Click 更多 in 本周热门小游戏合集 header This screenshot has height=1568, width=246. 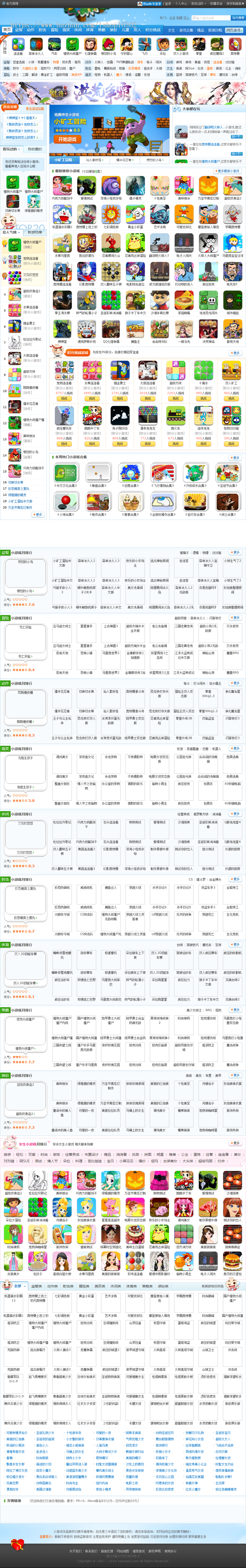pos(236,457)
